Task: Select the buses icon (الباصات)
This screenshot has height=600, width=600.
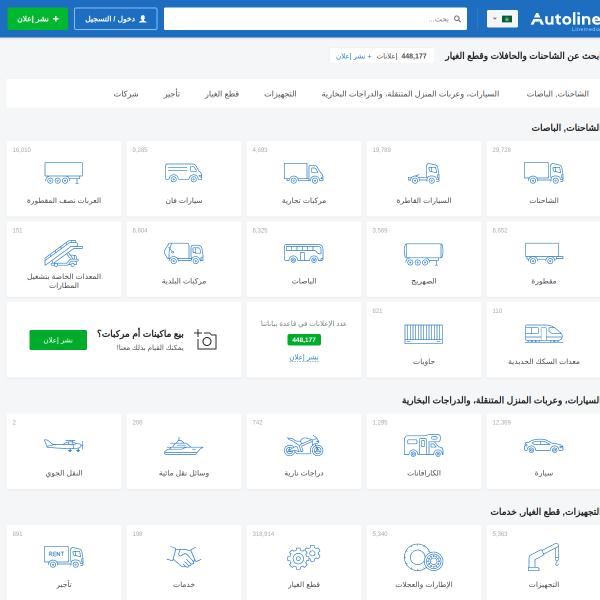Action: point(303,253)
